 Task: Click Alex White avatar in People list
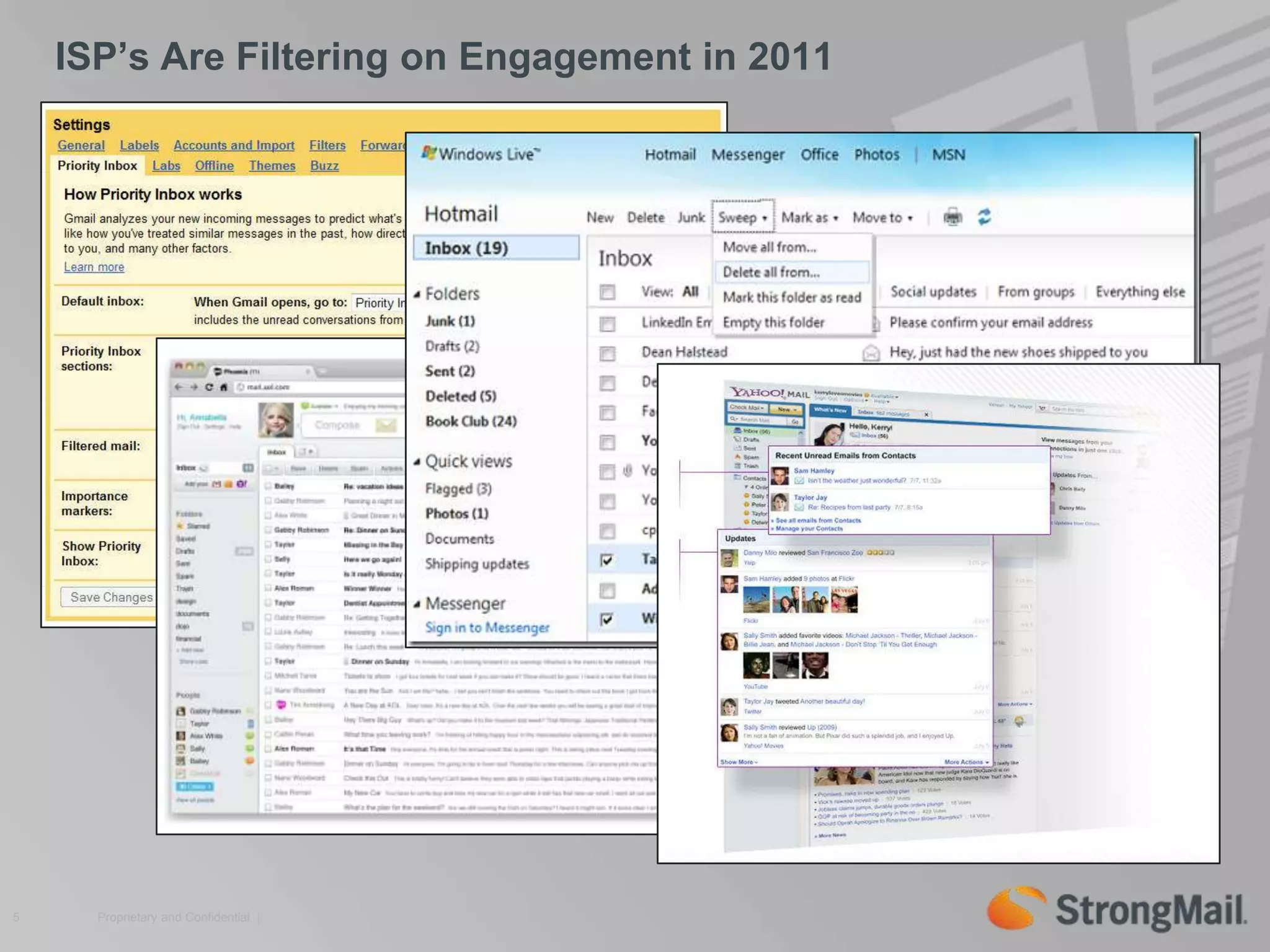[181, 736]
